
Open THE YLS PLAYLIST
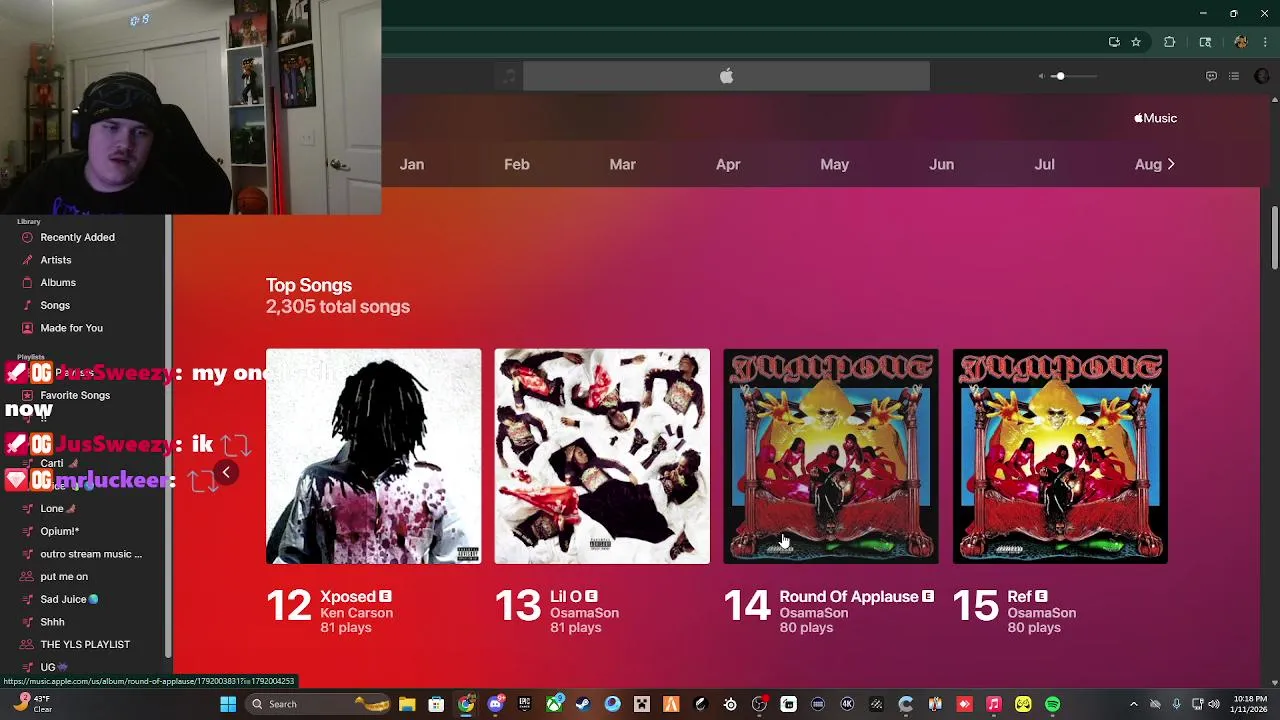point(85,644)
